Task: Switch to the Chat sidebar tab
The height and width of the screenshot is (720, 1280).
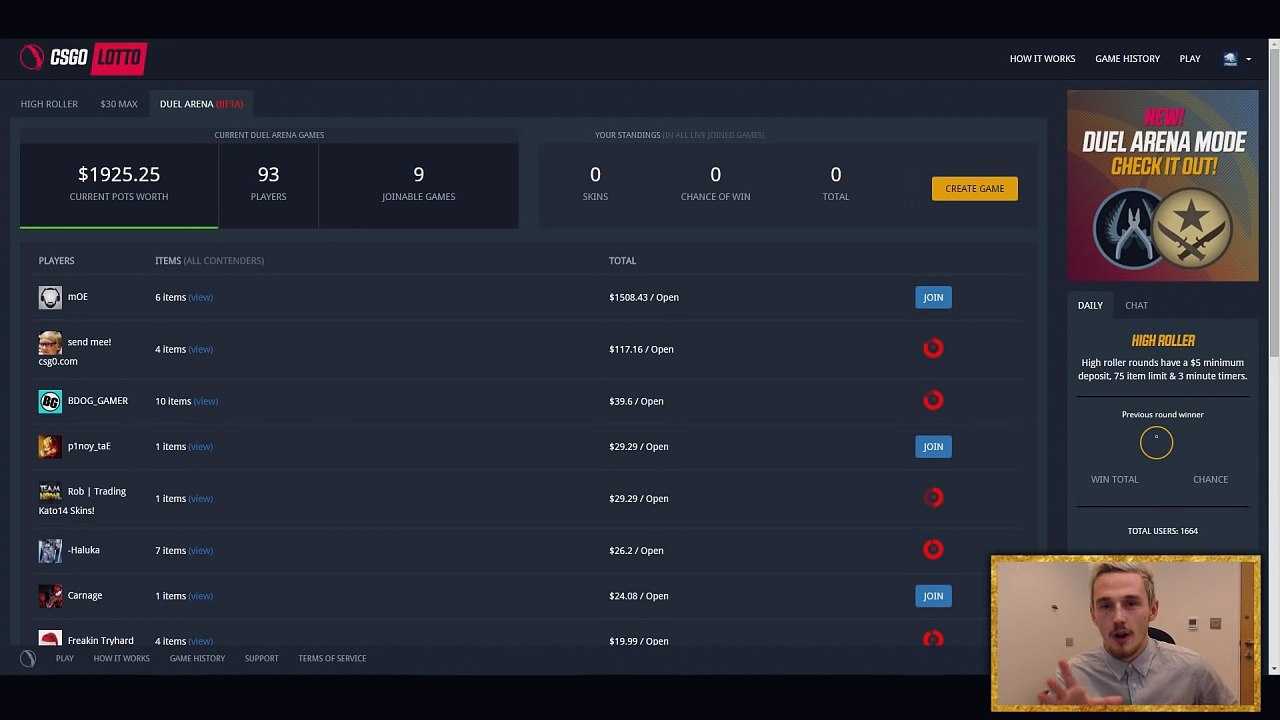Action: tap(1136, 305)
